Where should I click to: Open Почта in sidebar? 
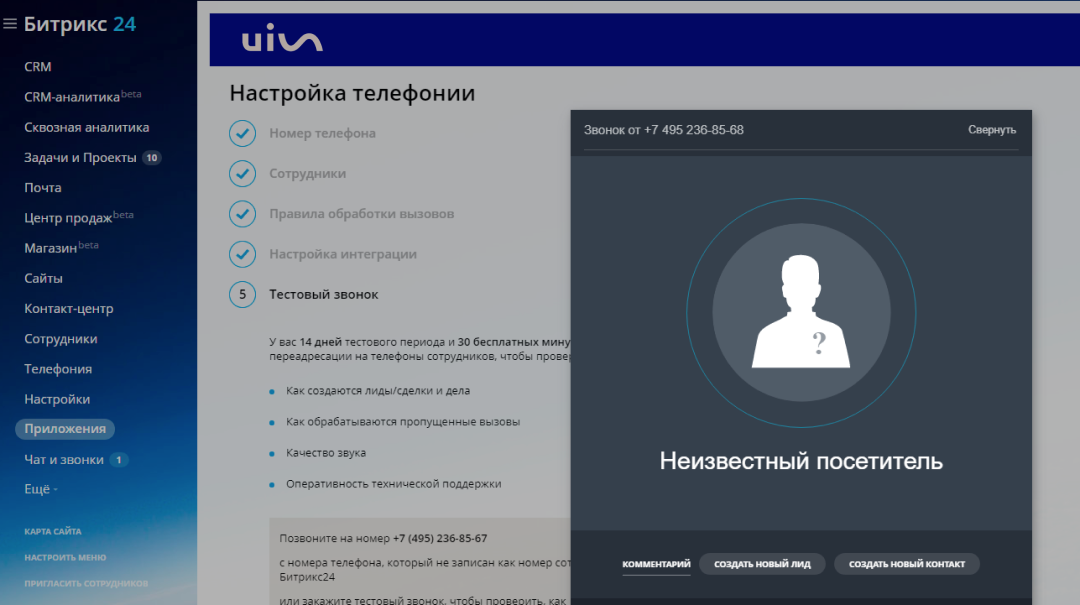coord(43,187)
